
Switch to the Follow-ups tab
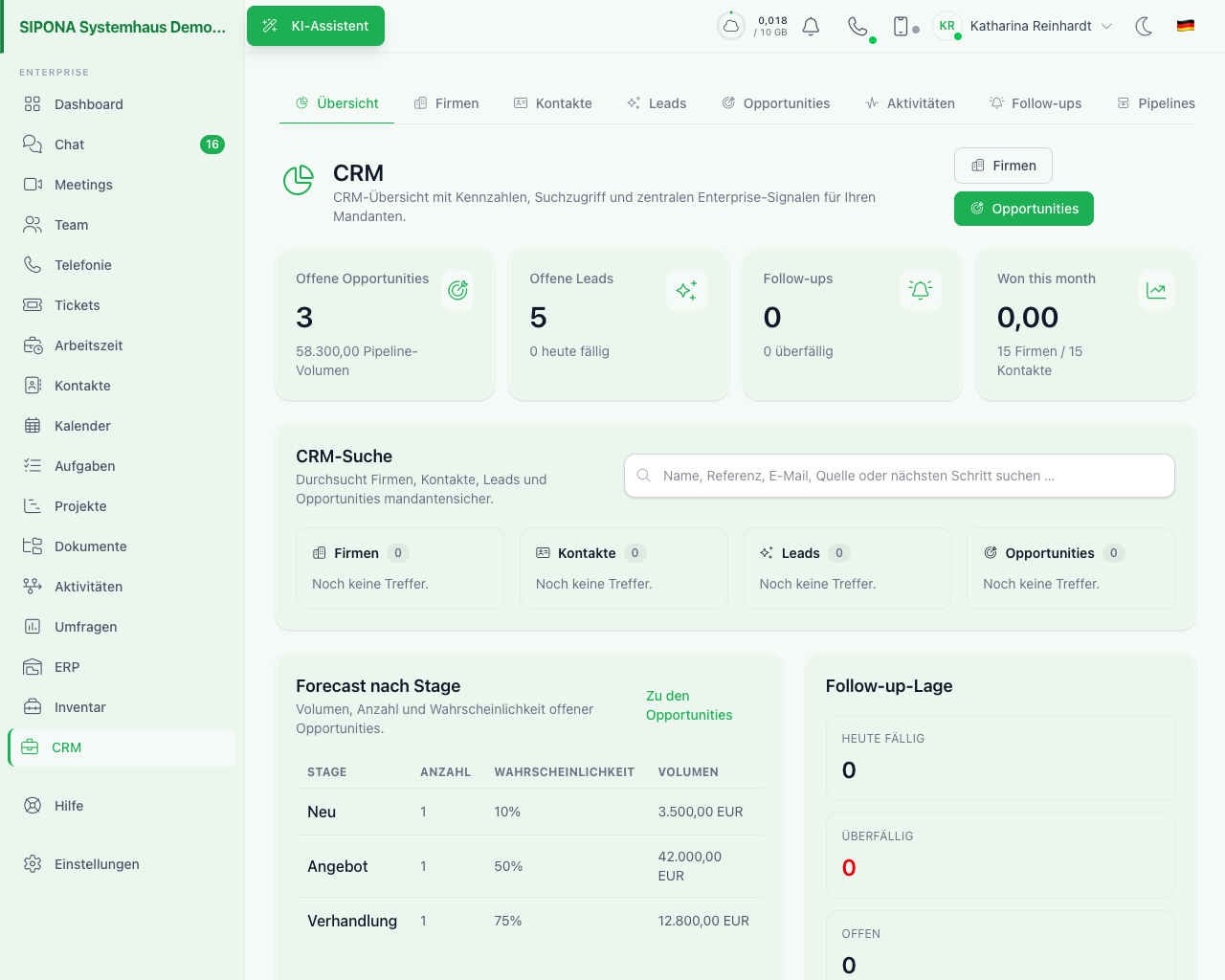click(x=1036, y=103)
